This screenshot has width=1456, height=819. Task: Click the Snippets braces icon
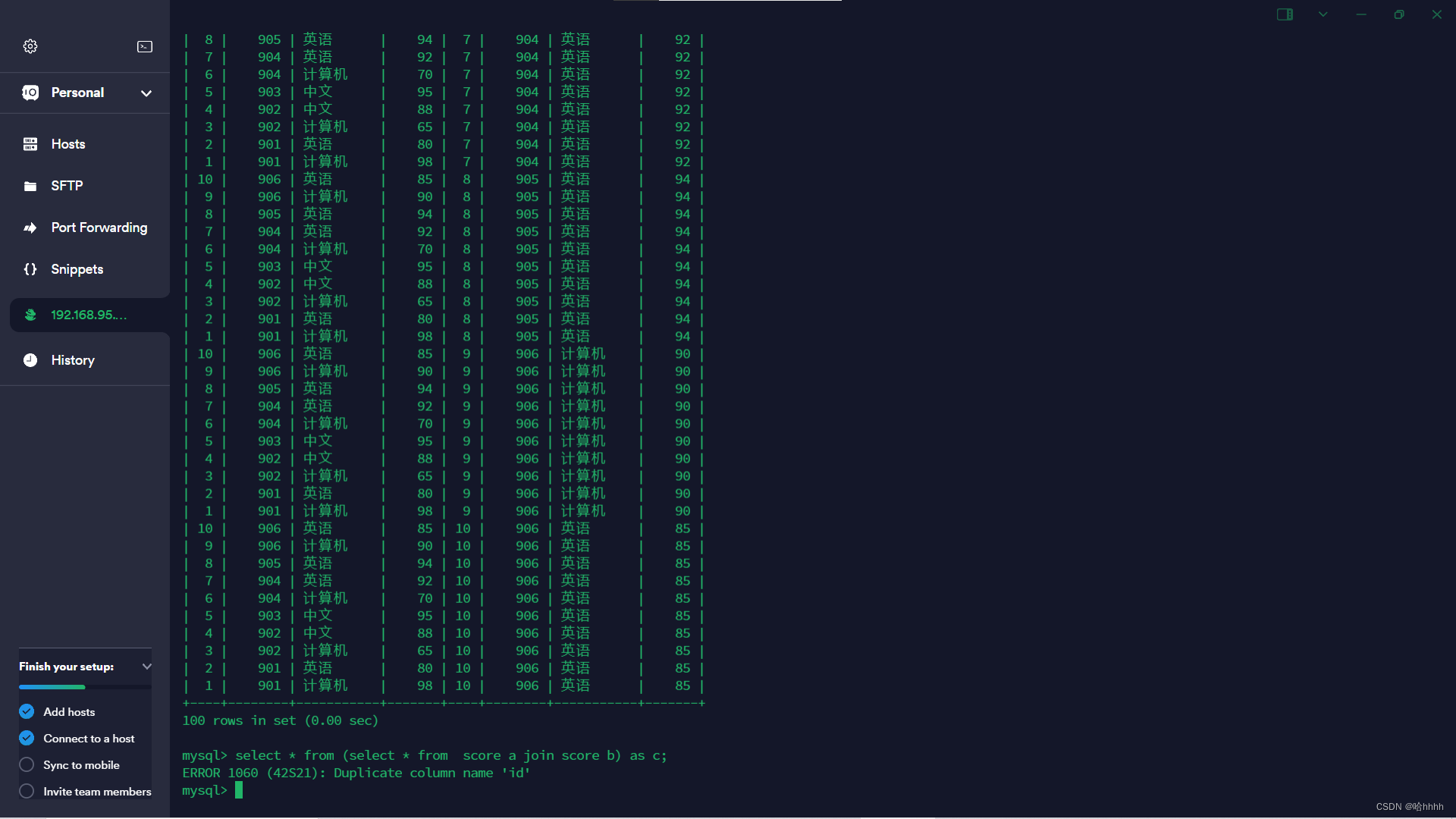30,269
